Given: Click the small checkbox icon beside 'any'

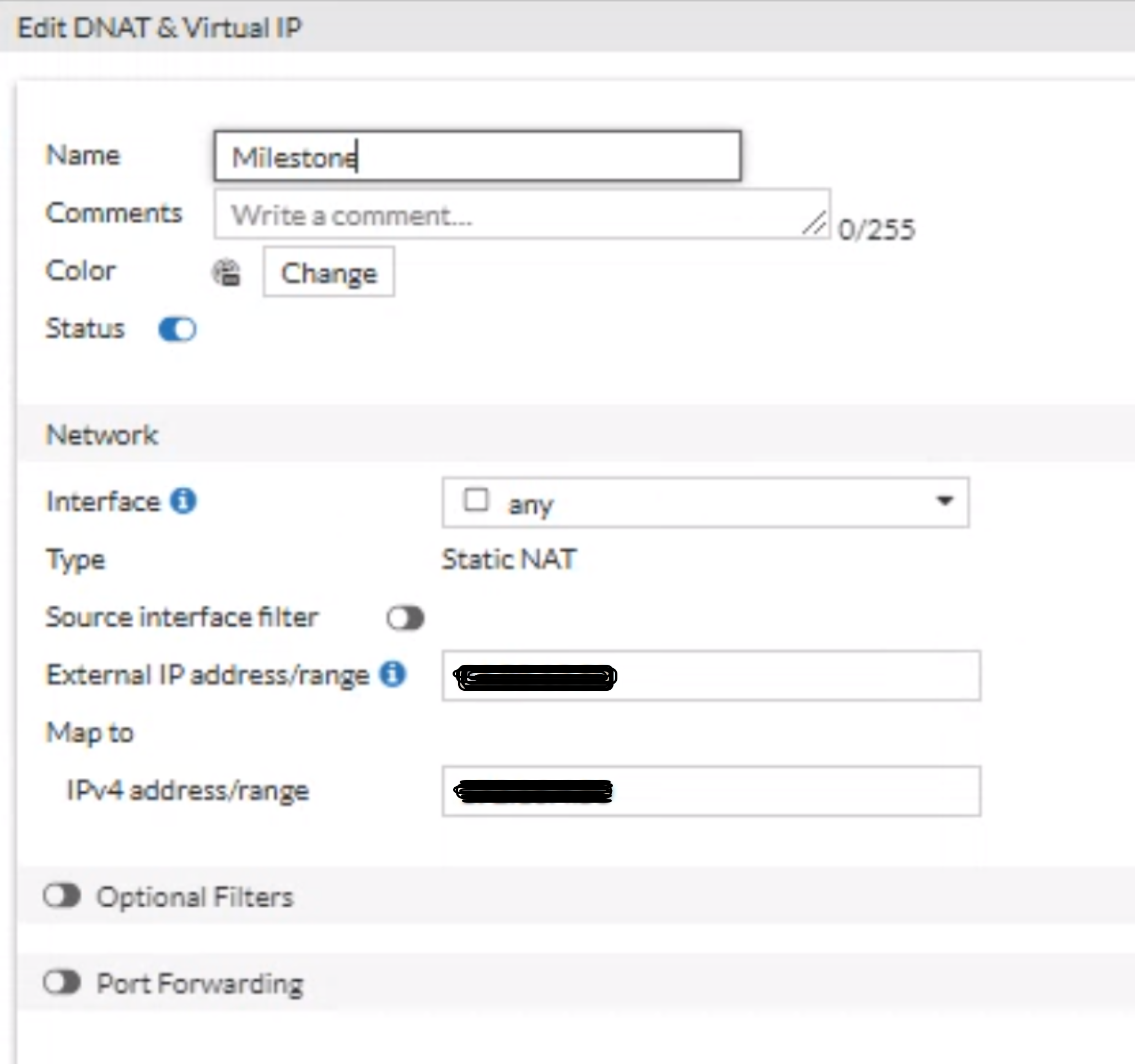Looking at the screenshot, I should click(476, 501).
